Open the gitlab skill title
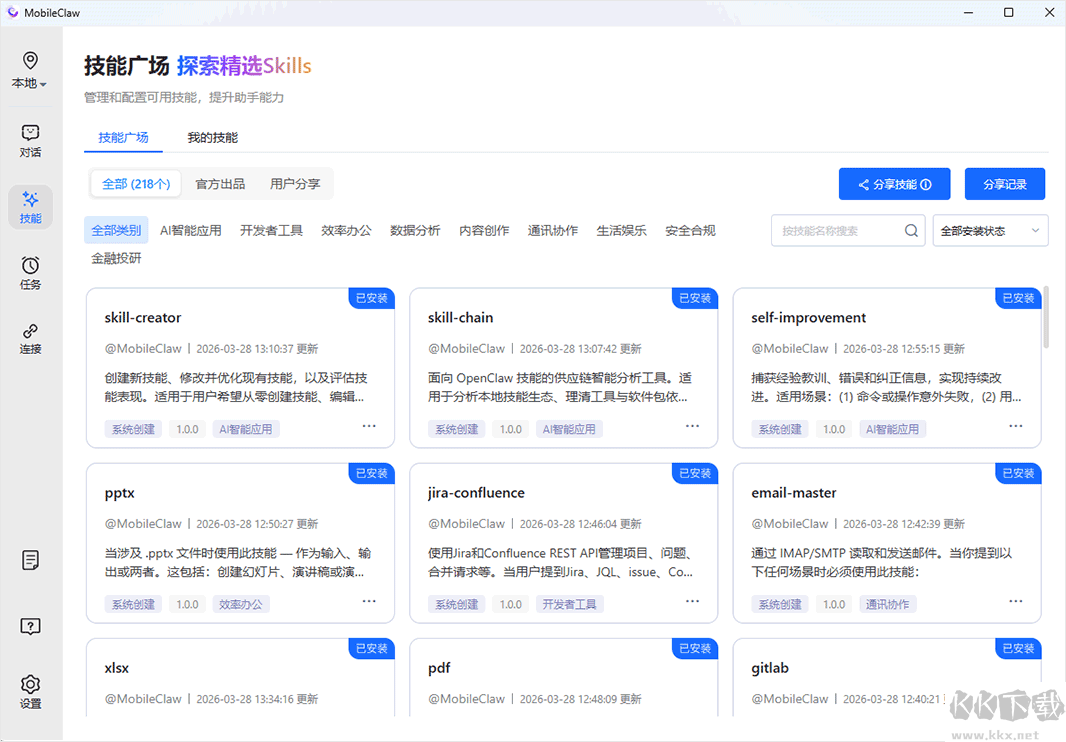Screen dimensions: 1066x742 770,668
